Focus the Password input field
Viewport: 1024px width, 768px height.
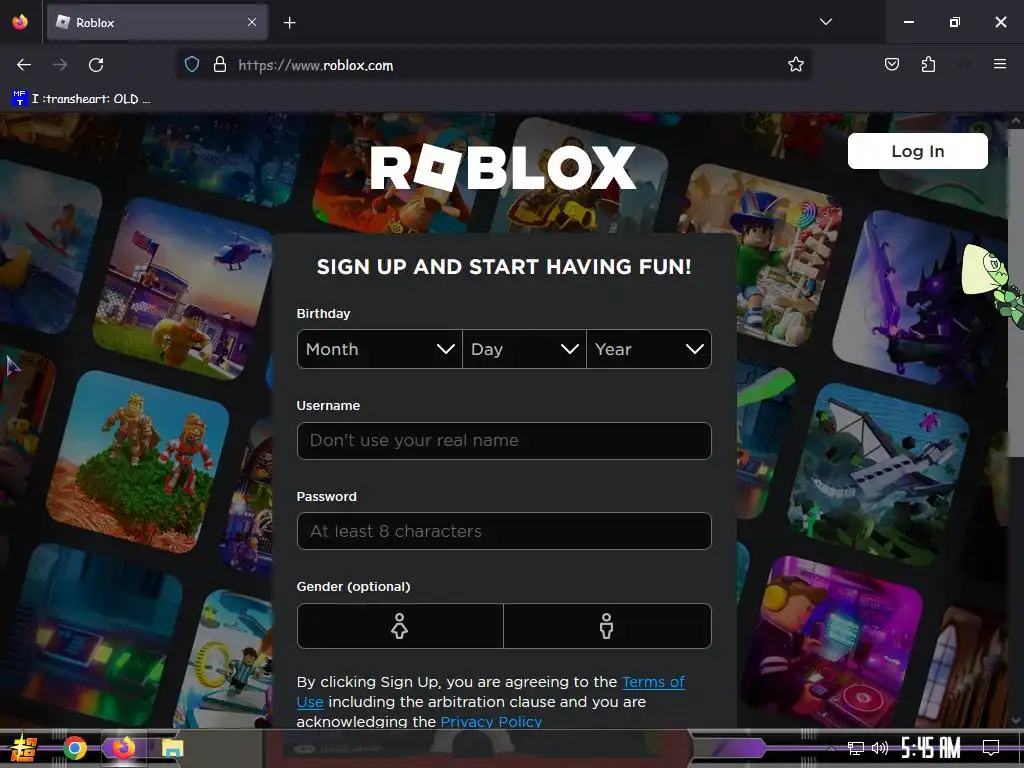[x=504, y=531]
